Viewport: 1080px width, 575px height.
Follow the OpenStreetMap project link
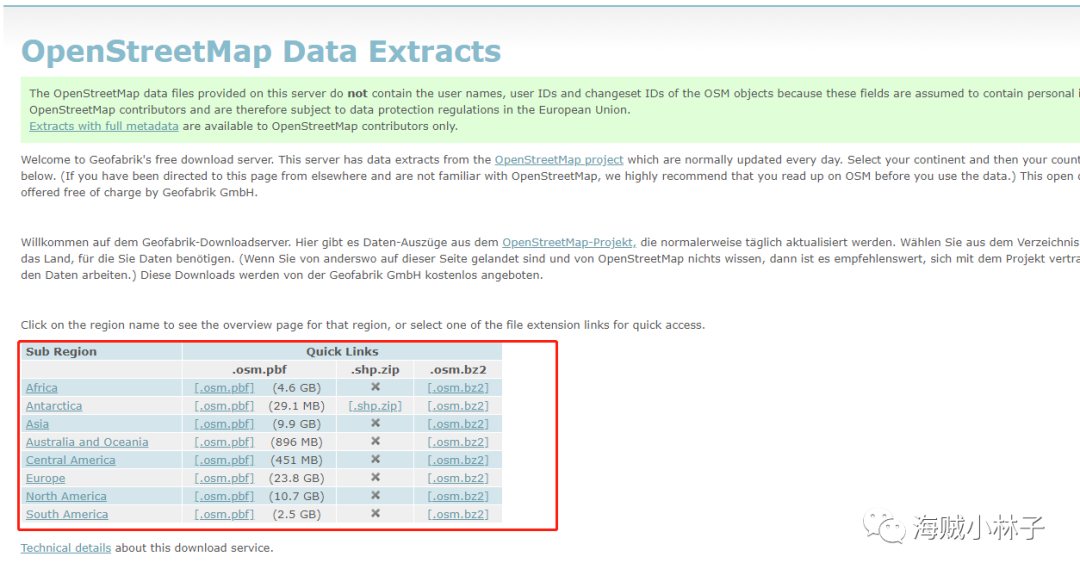pyautogui.click(x=559, y=159)
